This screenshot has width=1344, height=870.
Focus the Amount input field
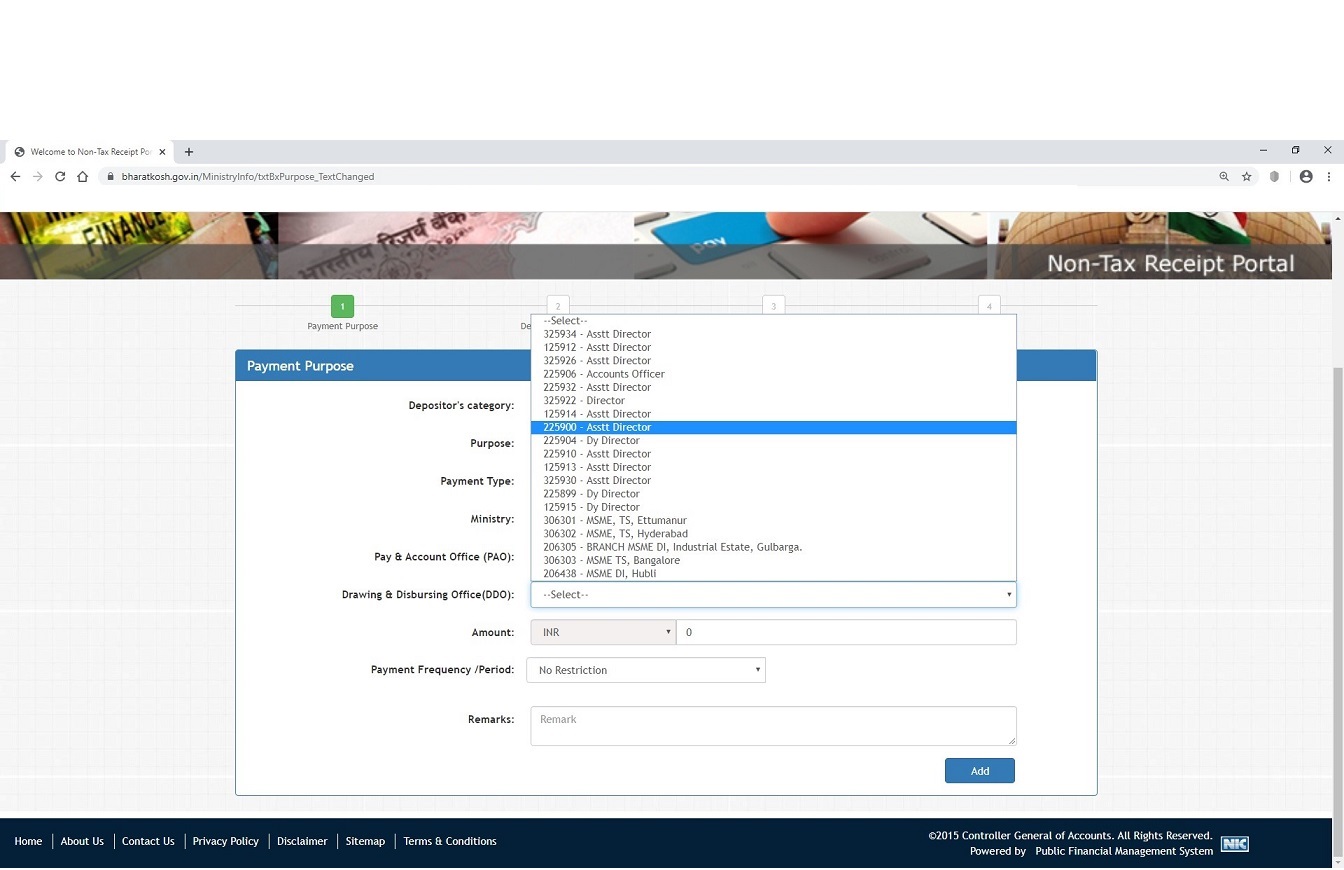[846, 632]
